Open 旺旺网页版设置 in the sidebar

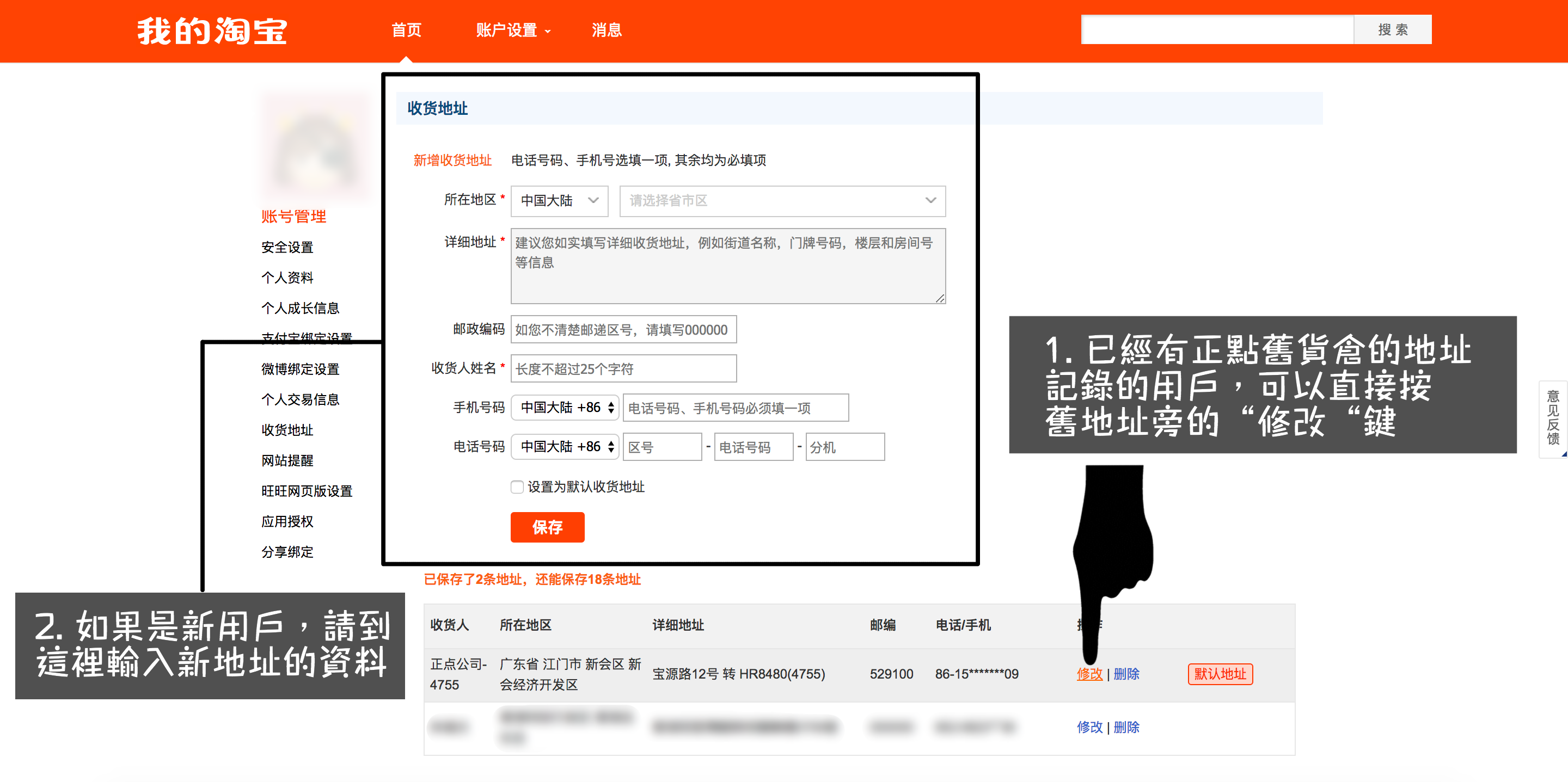(x=307, y=490)
